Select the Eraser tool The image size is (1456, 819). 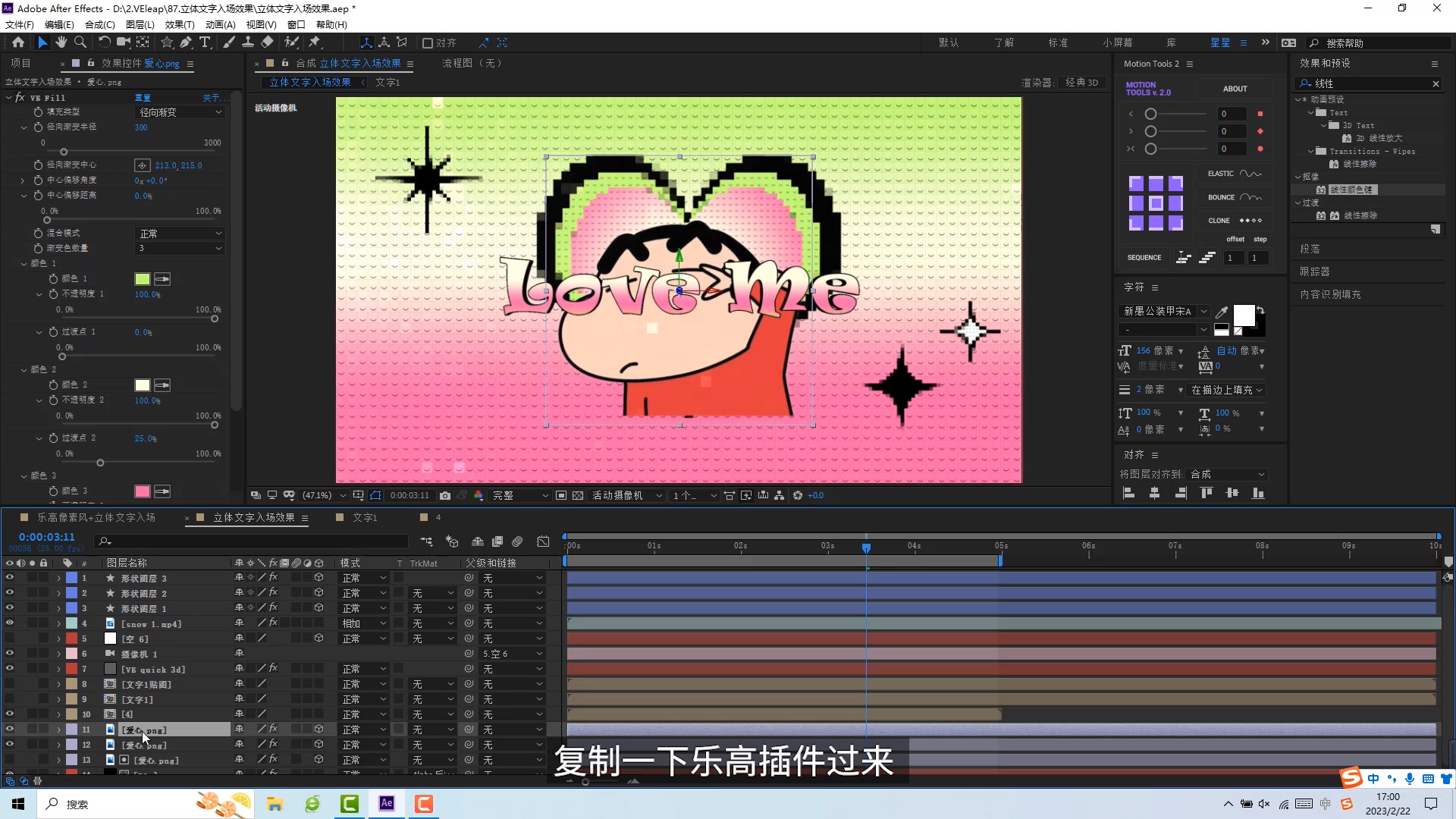(x=267, y=42)
